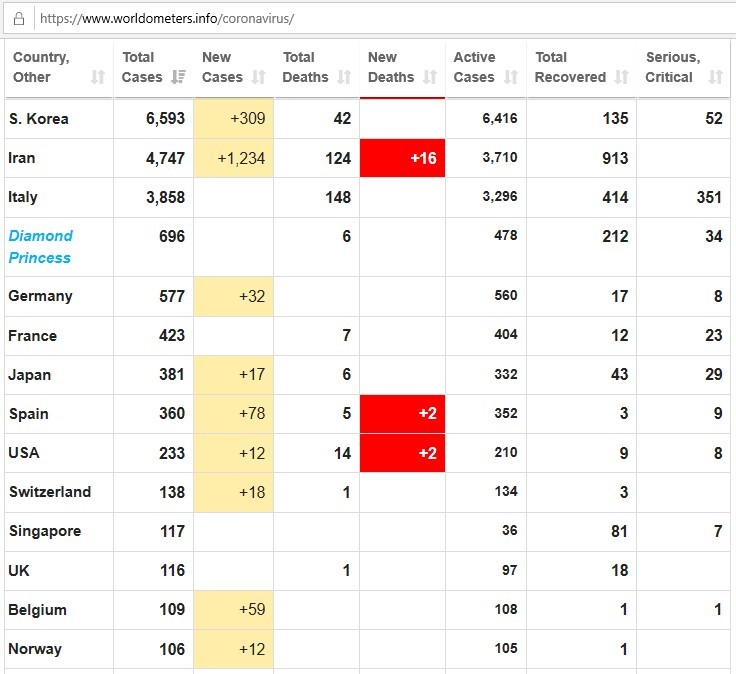Click Iran's +1,234 new cases cell
The image size is (736, 674).
[234, 158]
